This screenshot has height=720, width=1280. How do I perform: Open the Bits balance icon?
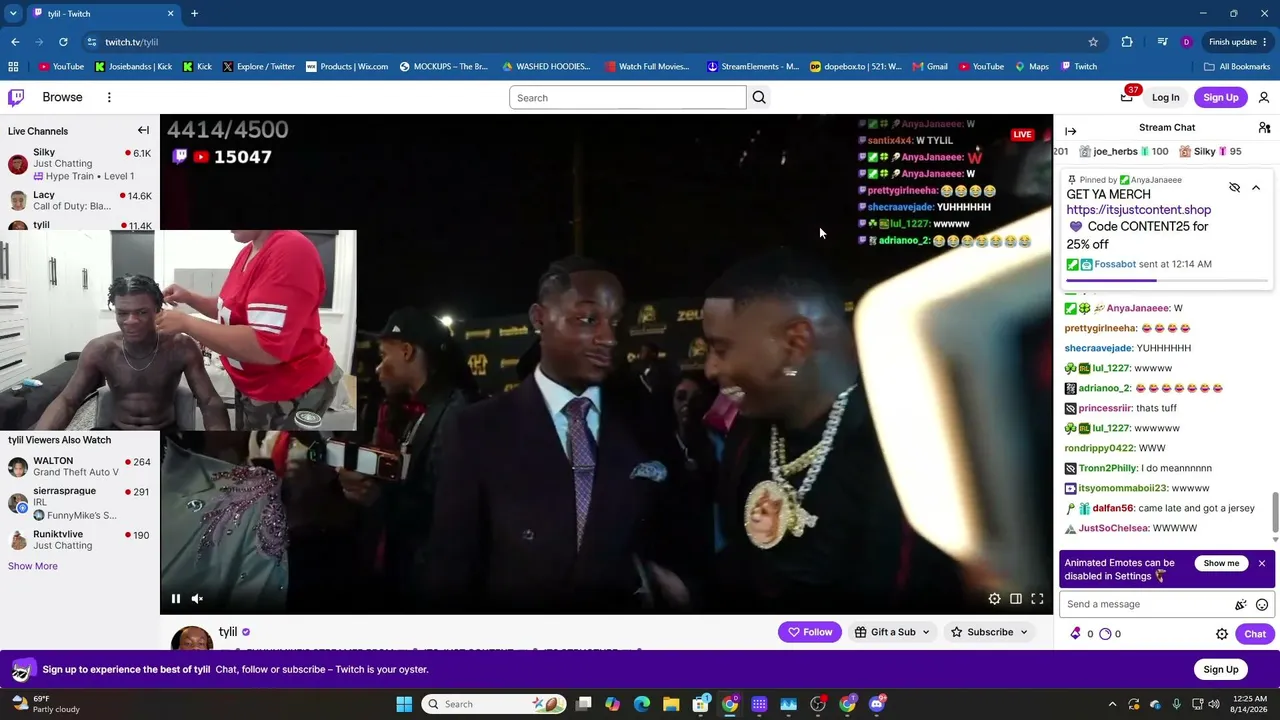[1076, 633]
